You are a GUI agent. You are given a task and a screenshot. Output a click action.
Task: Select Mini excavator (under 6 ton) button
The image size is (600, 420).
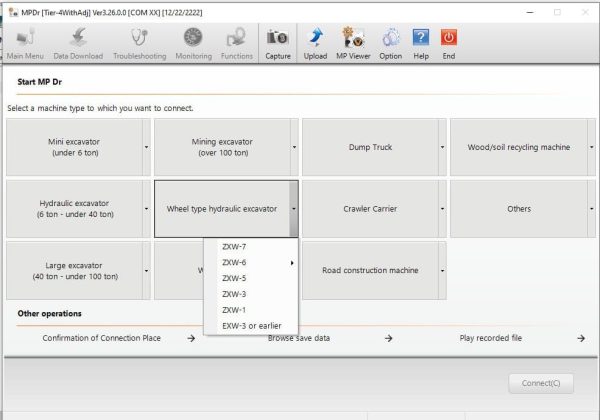pos(75,147)
